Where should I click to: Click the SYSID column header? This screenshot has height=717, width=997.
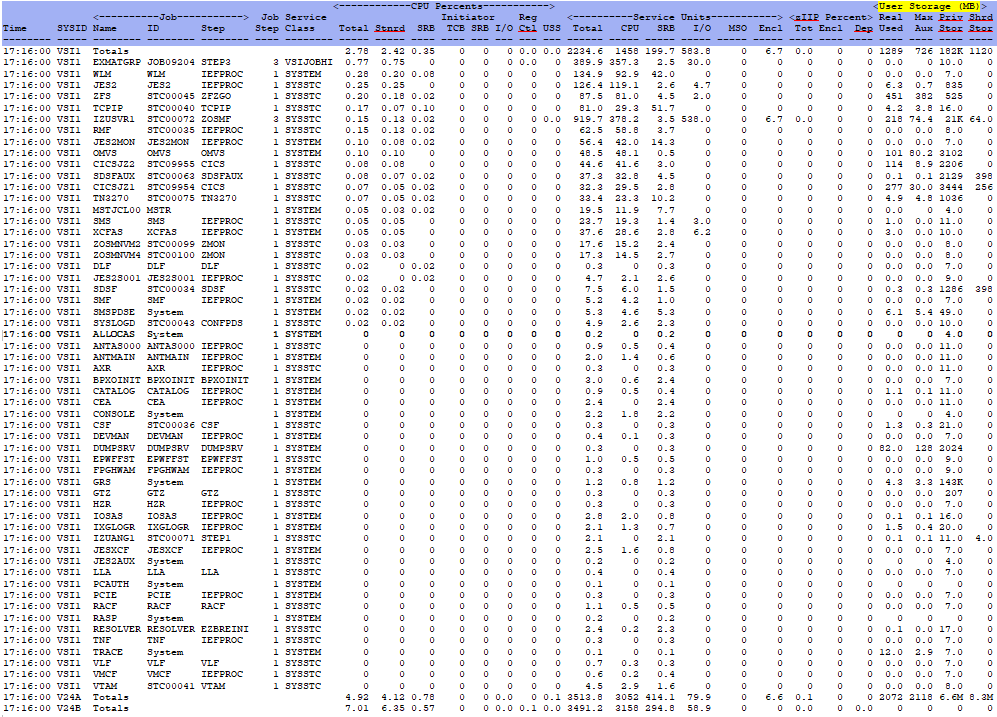tap(72, 29)
